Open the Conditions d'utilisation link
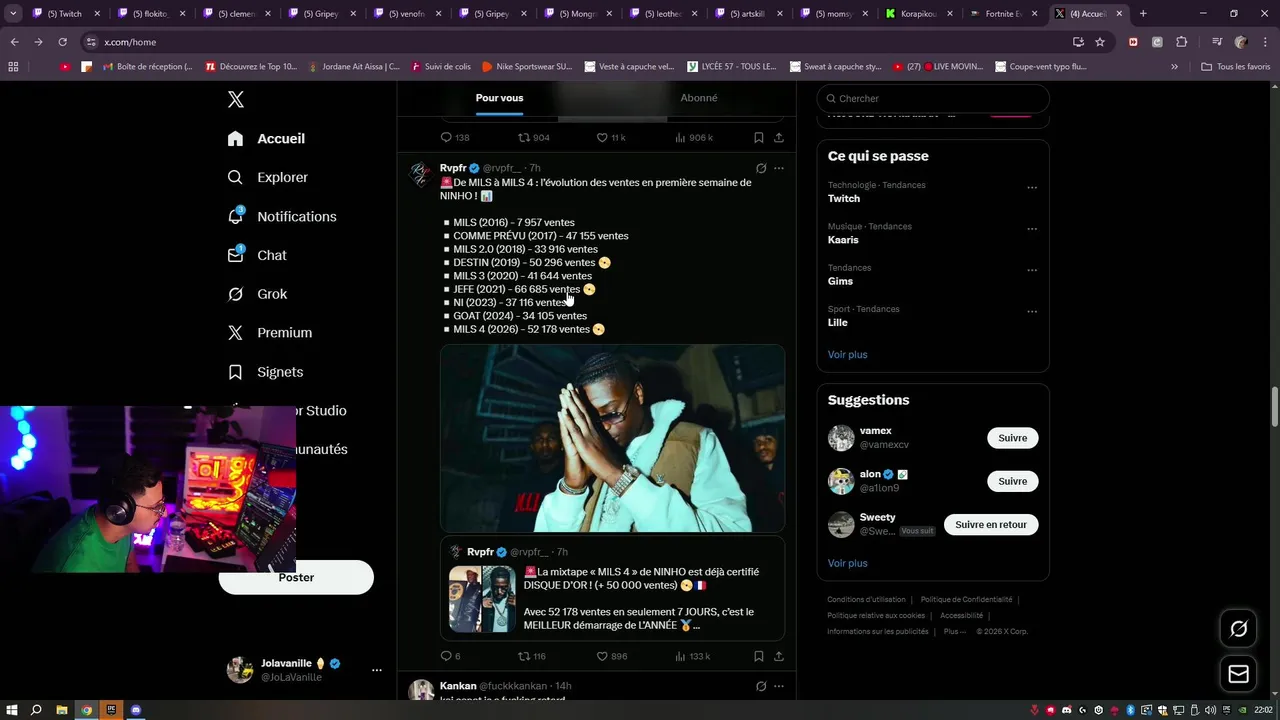Image resolution: width=1280 pixels, height=720 pixels. click(866, 599)
